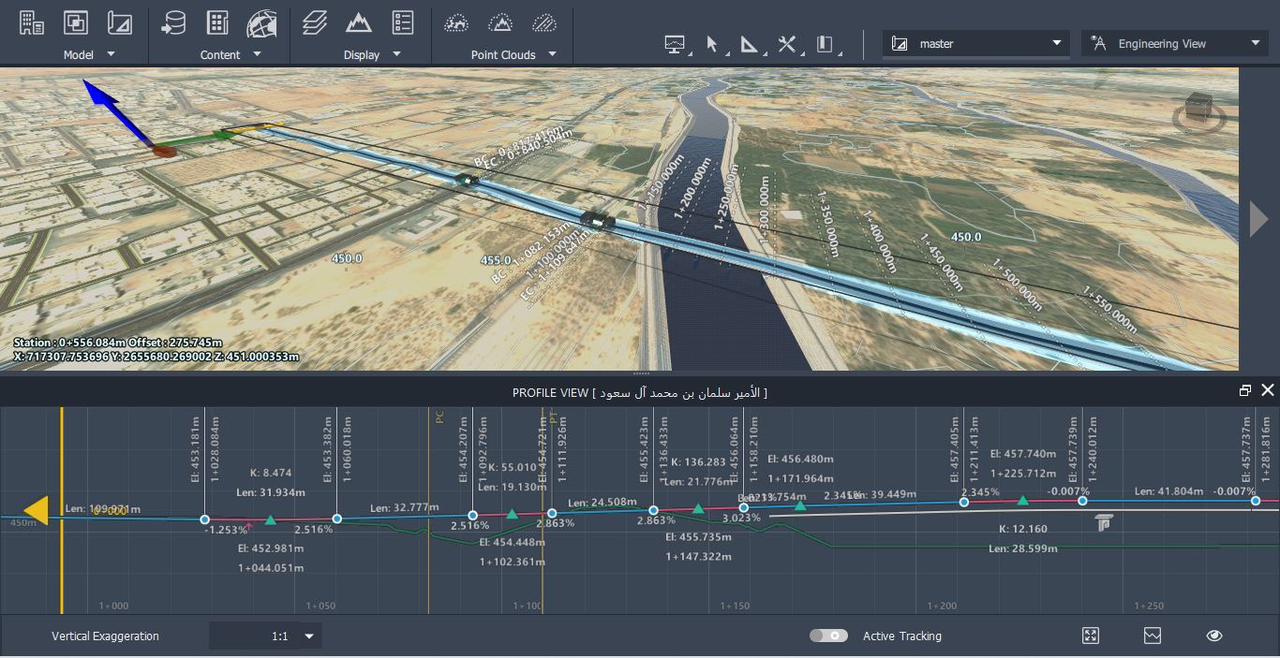This screenshot has width=1280, height=658.
Task: Expand the right side panel arrow
Action: [x=1258, y=219]
